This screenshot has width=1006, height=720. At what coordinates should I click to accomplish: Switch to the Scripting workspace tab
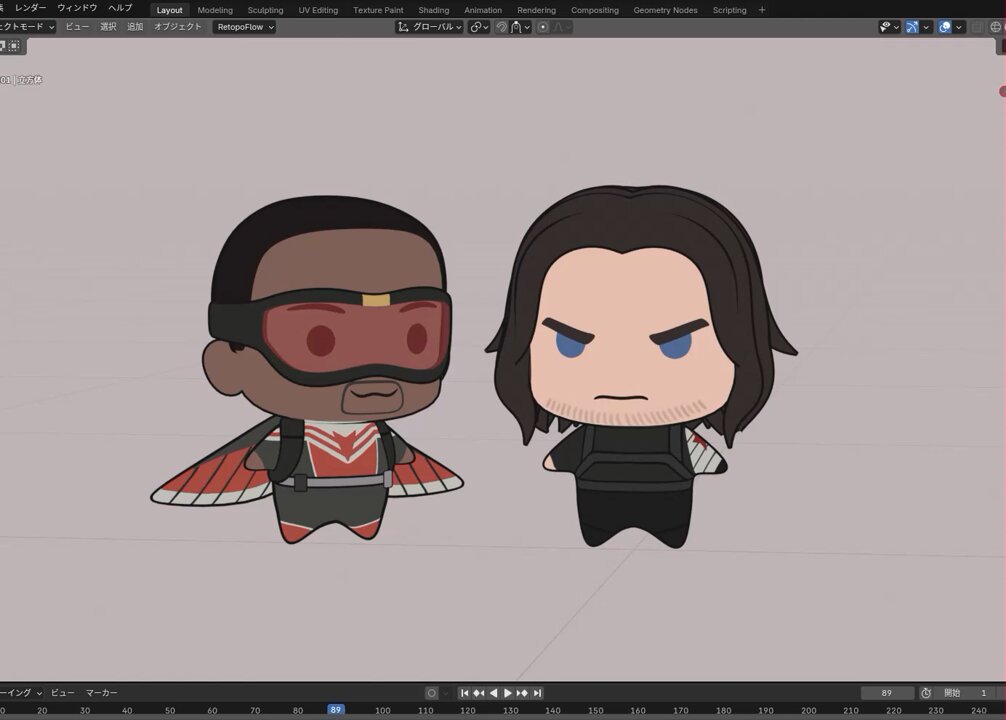coord(729,10)
